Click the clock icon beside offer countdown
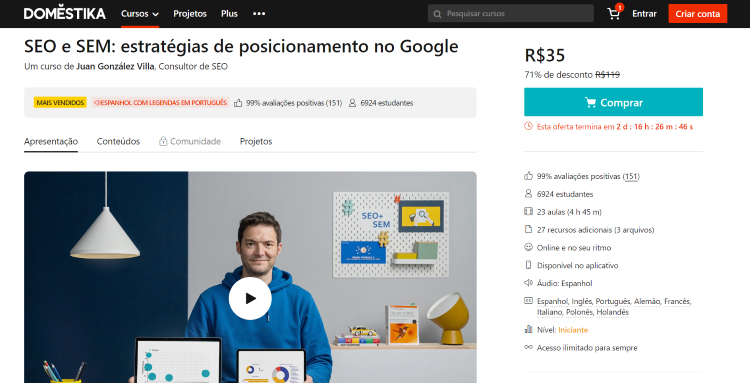750x383 pixels. (x=528, y=126)
